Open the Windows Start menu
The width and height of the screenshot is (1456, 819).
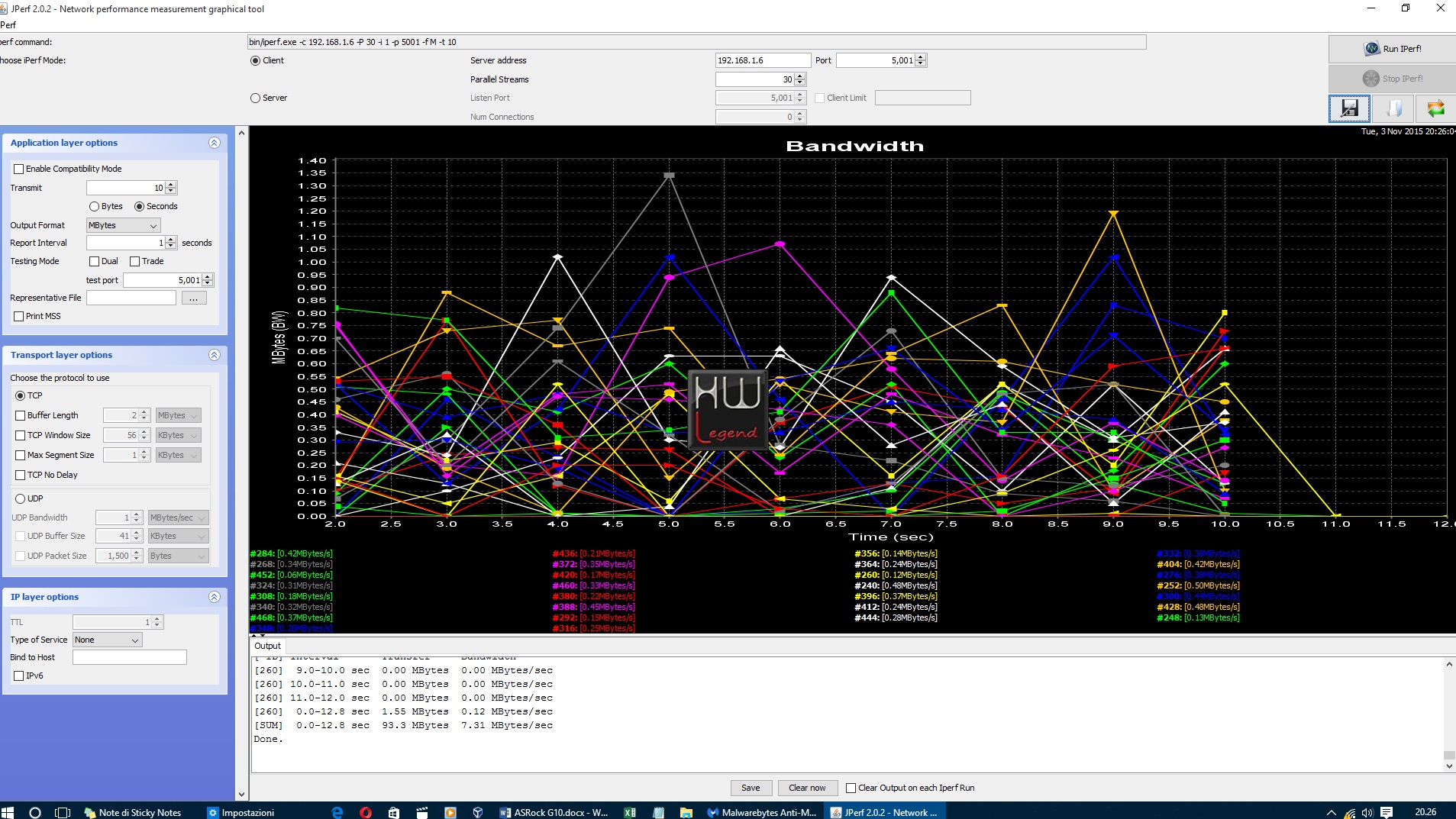8,812
